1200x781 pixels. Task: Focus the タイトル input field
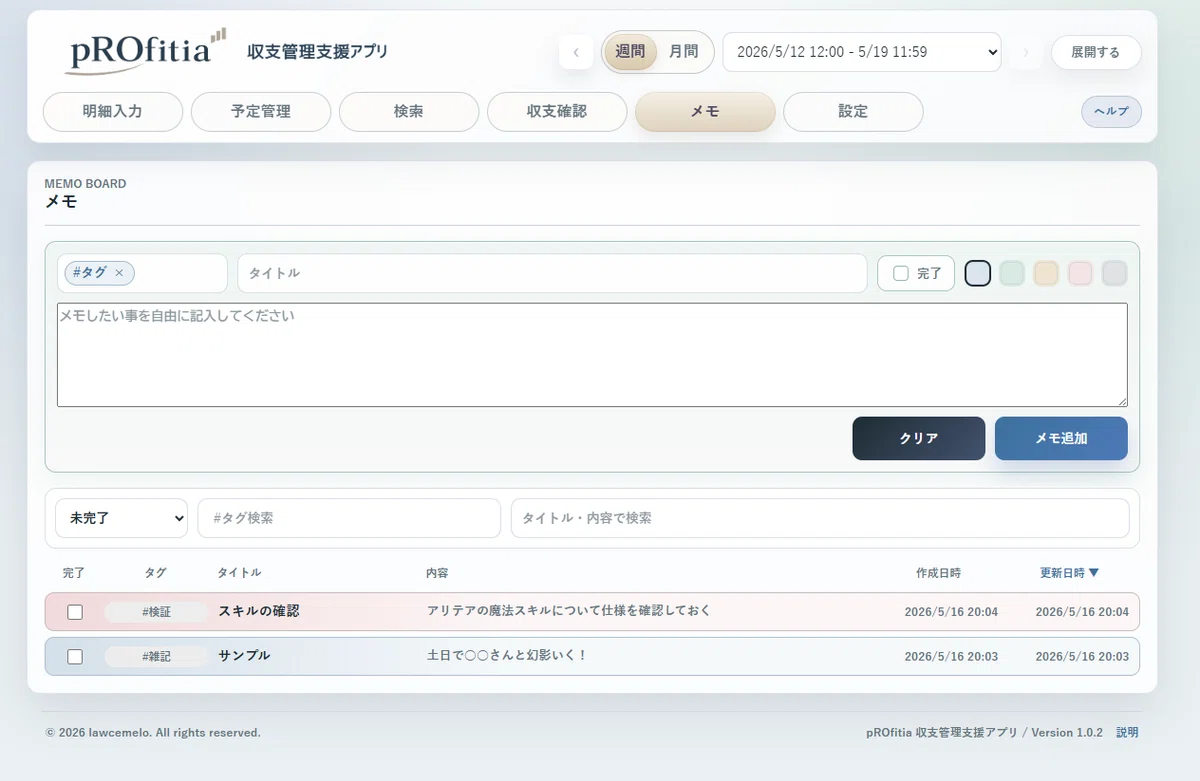pos(552,273)
